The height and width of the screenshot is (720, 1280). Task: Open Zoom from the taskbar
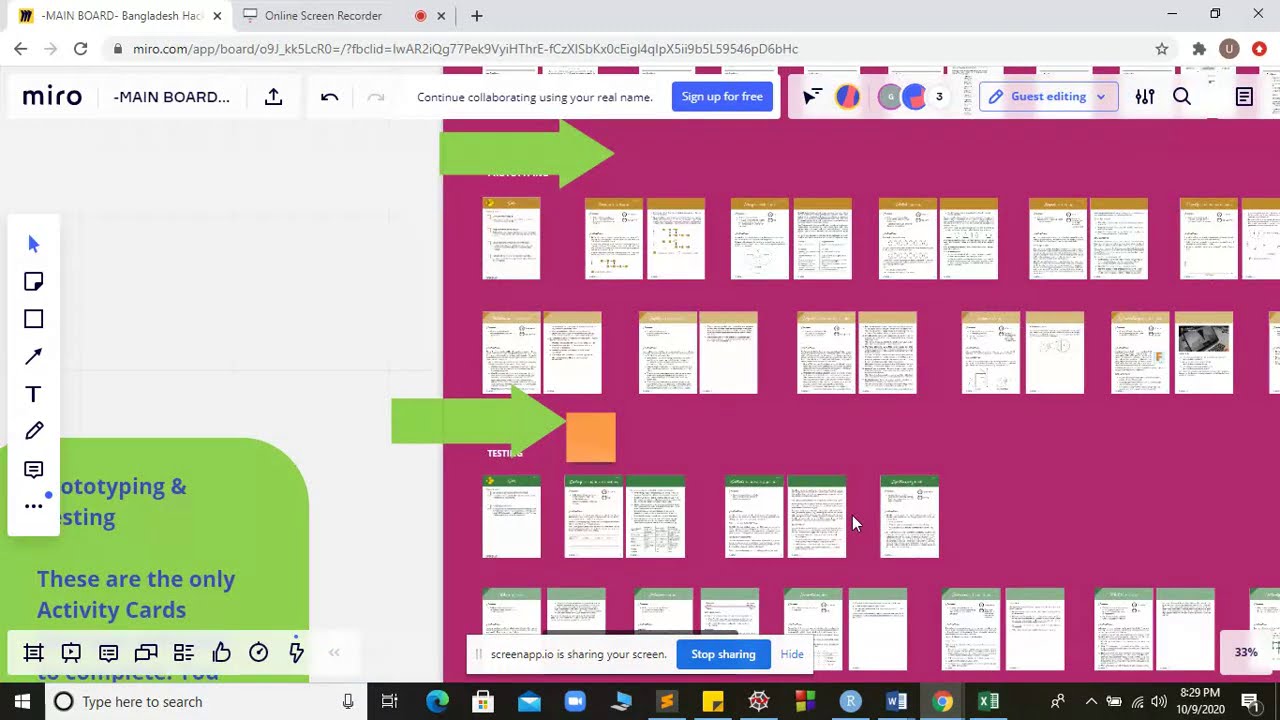pyautogui.click(x=575, y=702)
